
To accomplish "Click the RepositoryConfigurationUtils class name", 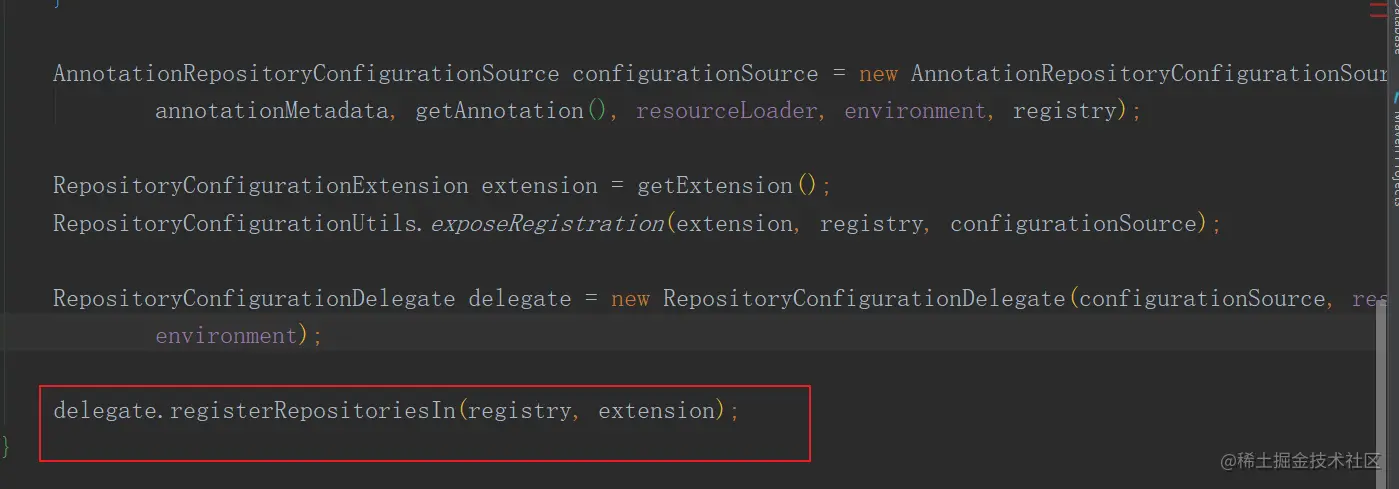I will coord(237,224).
